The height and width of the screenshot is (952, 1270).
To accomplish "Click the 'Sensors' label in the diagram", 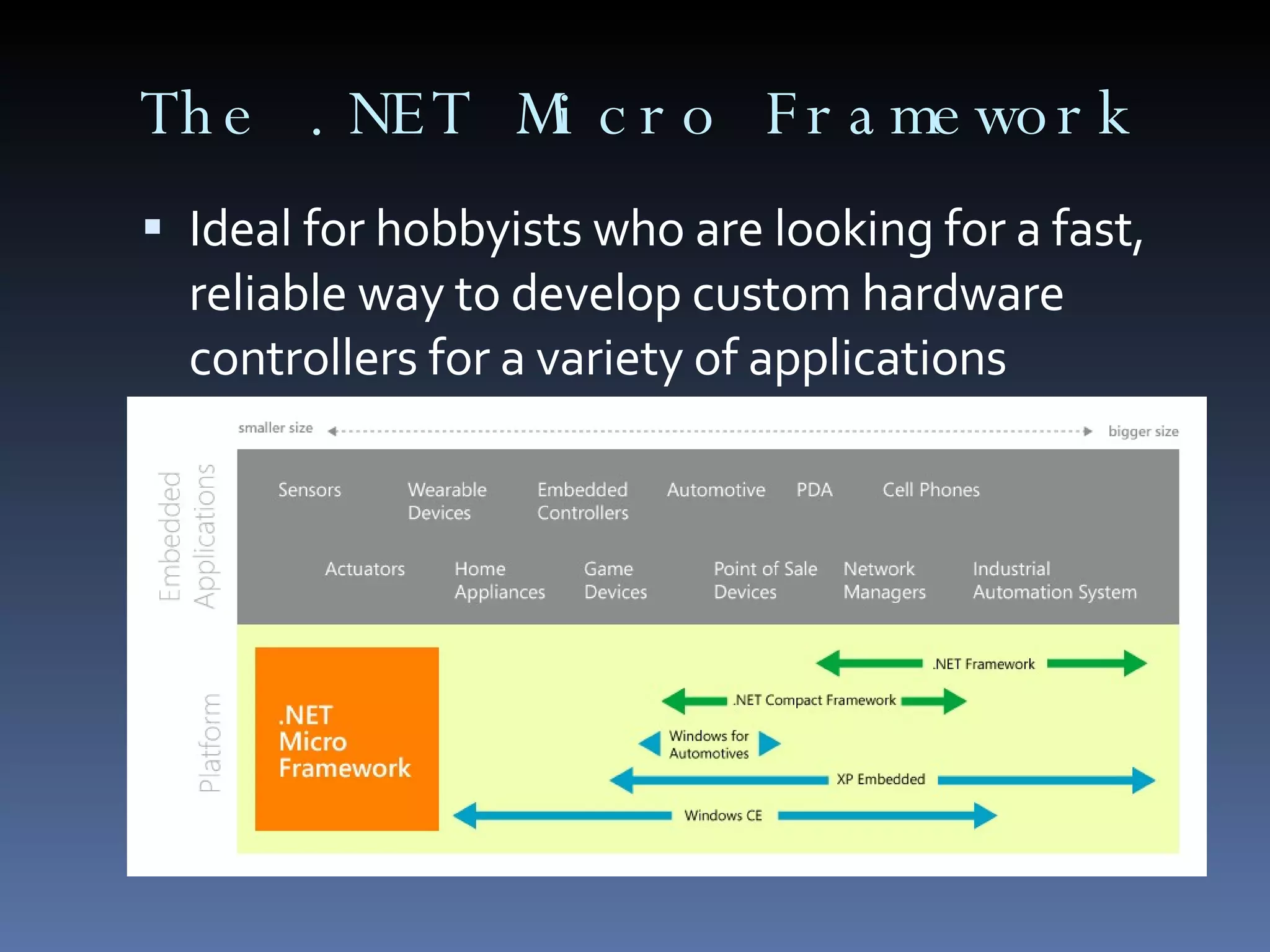I will [309, 490].
